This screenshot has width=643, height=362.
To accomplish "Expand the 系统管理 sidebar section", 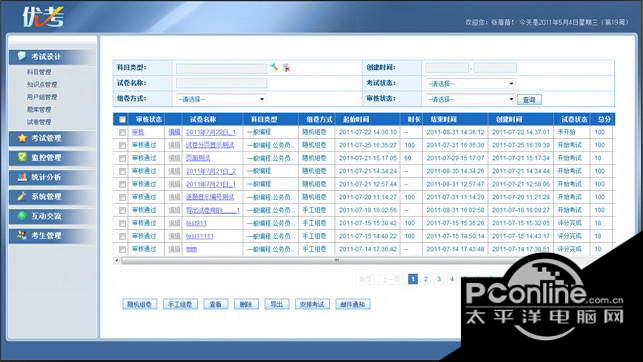I will point(52,196).
